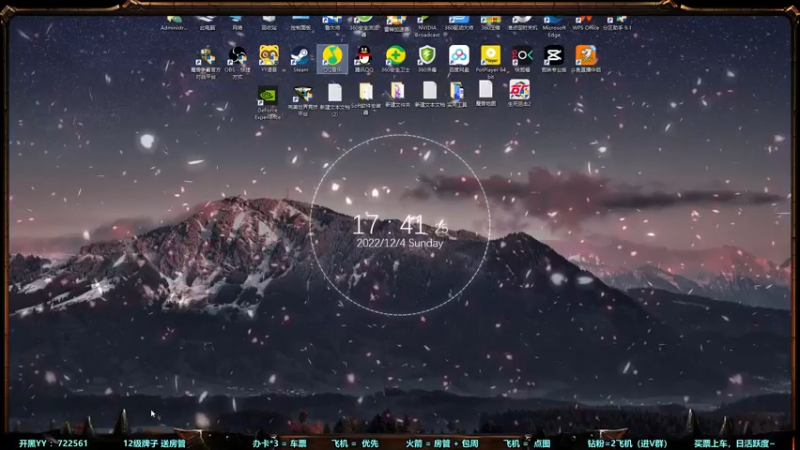Open the 此电脑 desktop icon
This screenshot has width=800, height=450.
tap(207, 23)
